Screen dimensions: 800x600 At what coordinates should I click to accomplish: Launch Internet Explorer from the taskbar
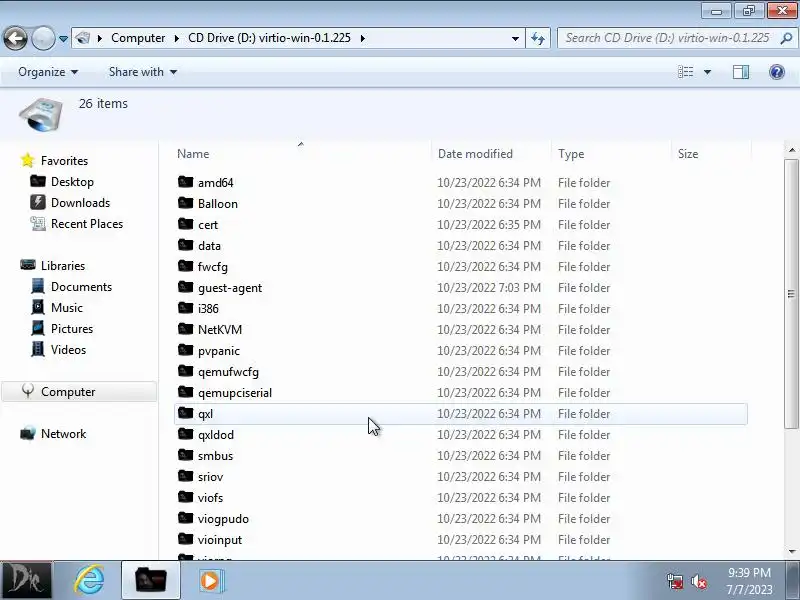(89, 581)
